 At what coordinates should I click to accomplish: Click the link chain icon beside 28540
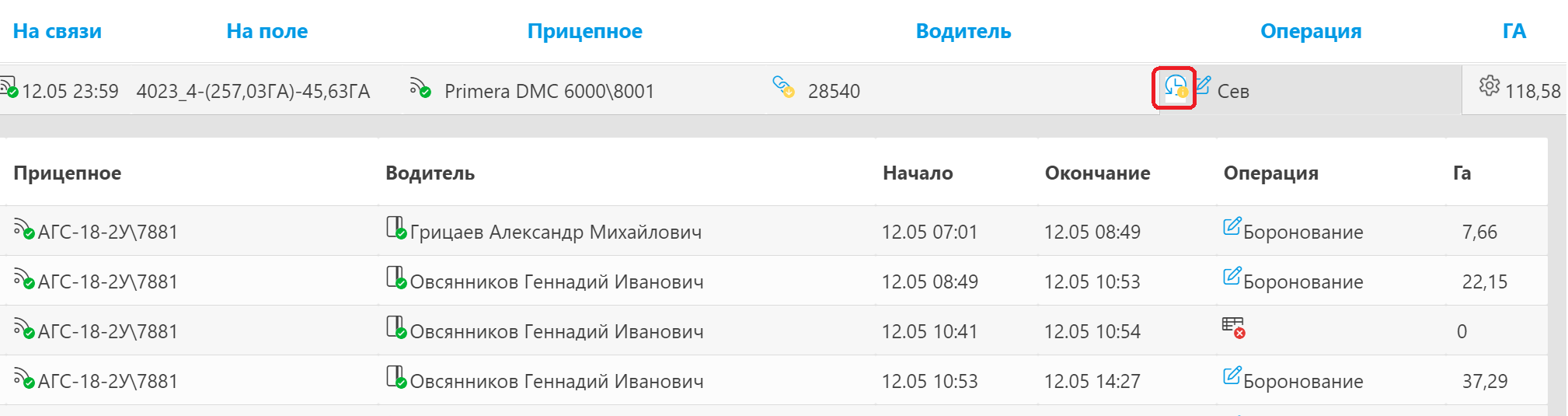pos(783,86)
